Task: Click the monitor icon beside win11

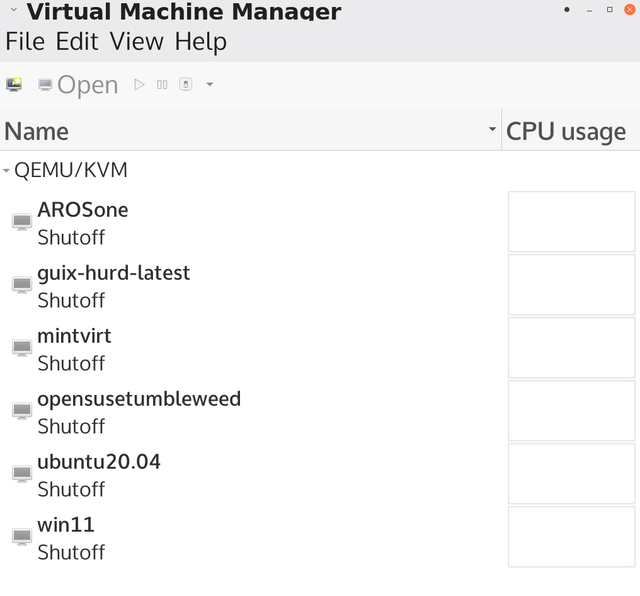Action: pos(22,536)
